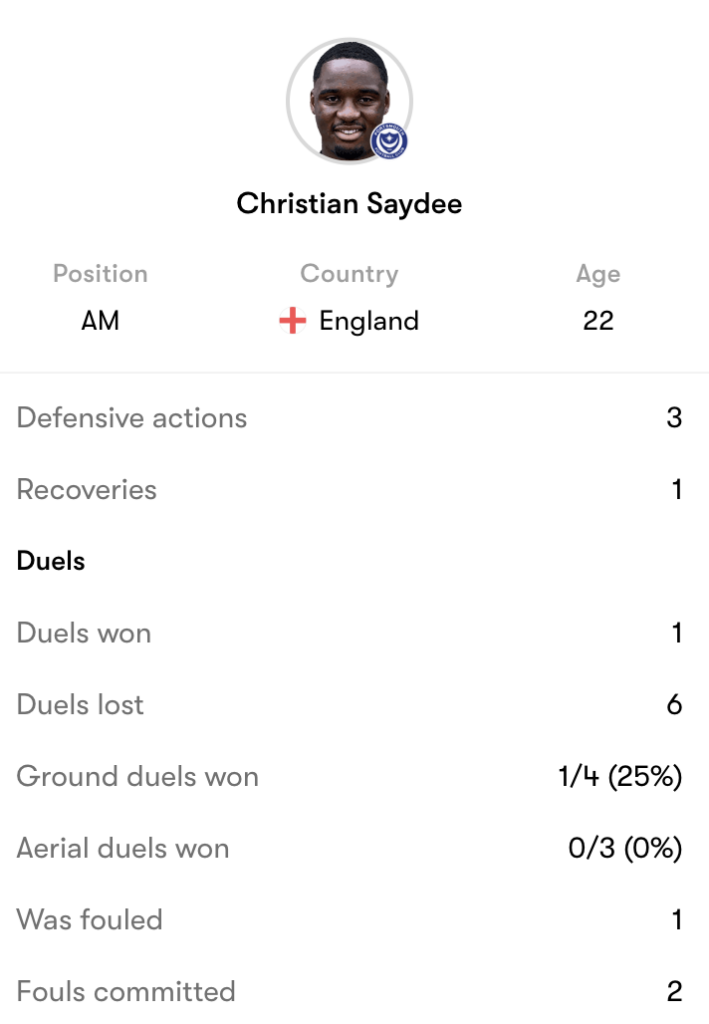
Task: Click the Was fouled row
Action: tap(349, 920)
